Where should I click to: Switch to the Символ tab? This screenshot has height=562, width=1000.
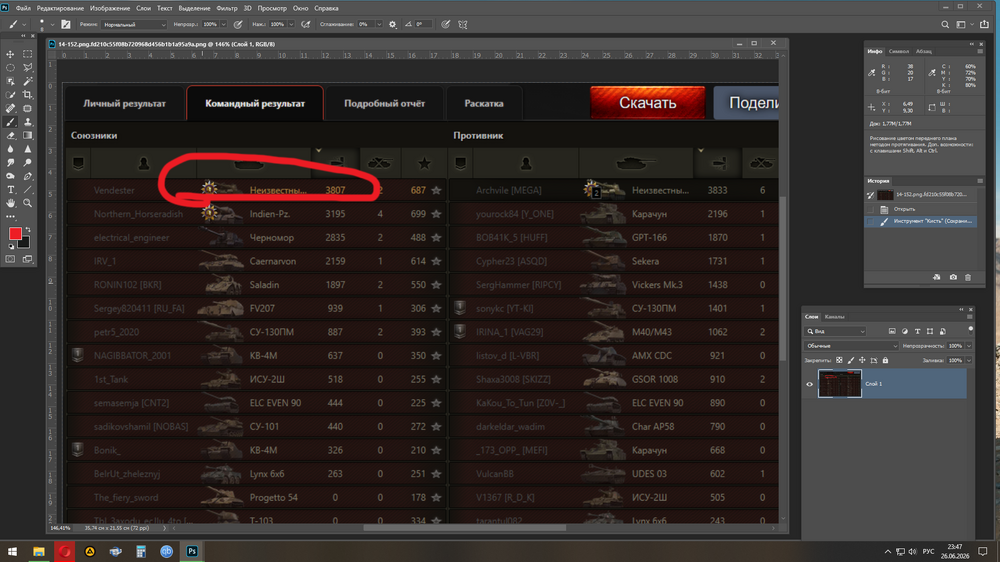[898, 51]
